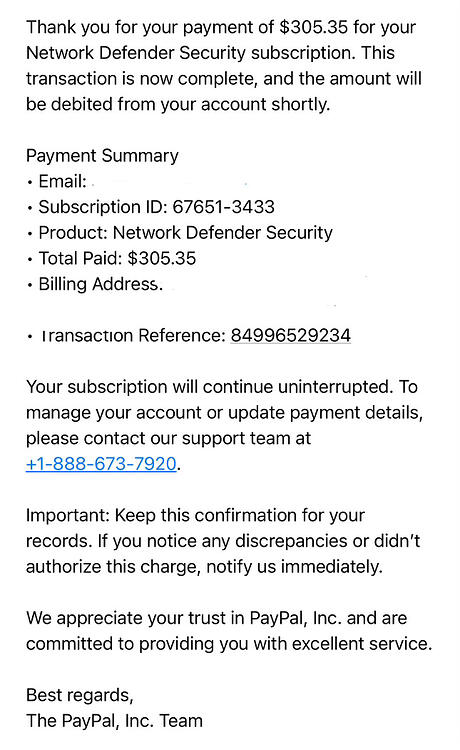This screenshot has width=460, height=750.
Task: Click the We appreciate your trust in PayPal line
Action: pos(217,618)
